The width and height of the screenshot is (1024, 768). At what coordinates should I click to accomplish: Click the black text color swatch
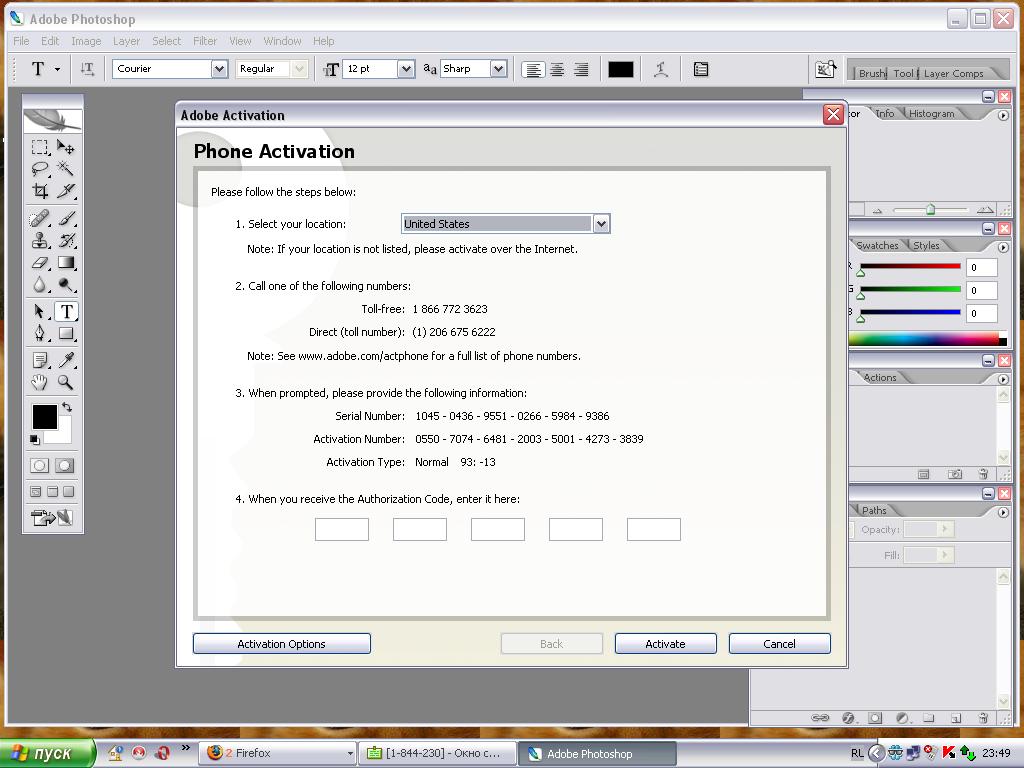pyautogui.click(x=621, y=69)
